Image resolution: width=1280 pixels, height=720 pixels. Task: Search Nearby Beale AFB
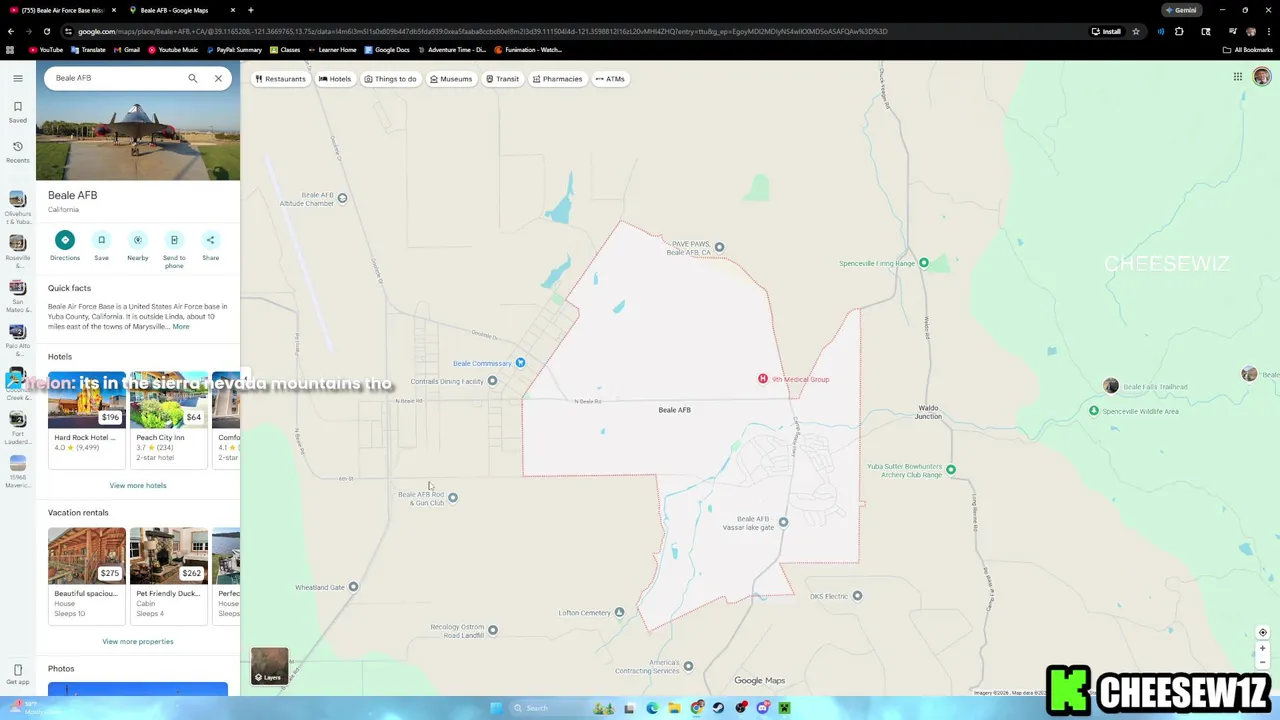138,245
